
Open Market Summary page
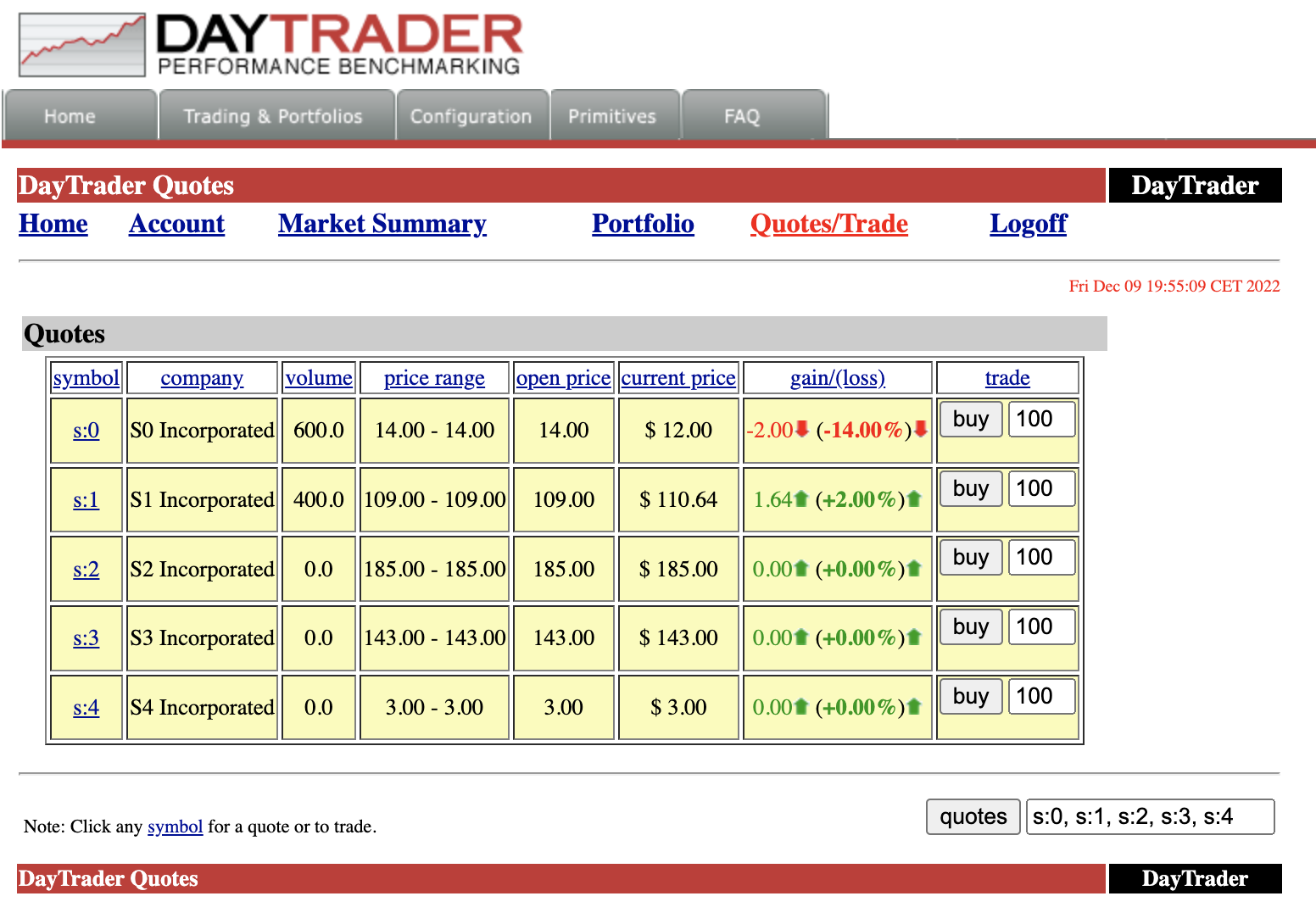382,224
